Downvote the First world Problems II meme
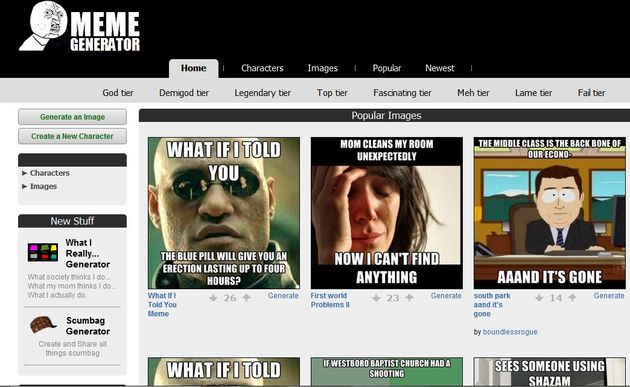630x387 pixels. (x=376, y=298)
